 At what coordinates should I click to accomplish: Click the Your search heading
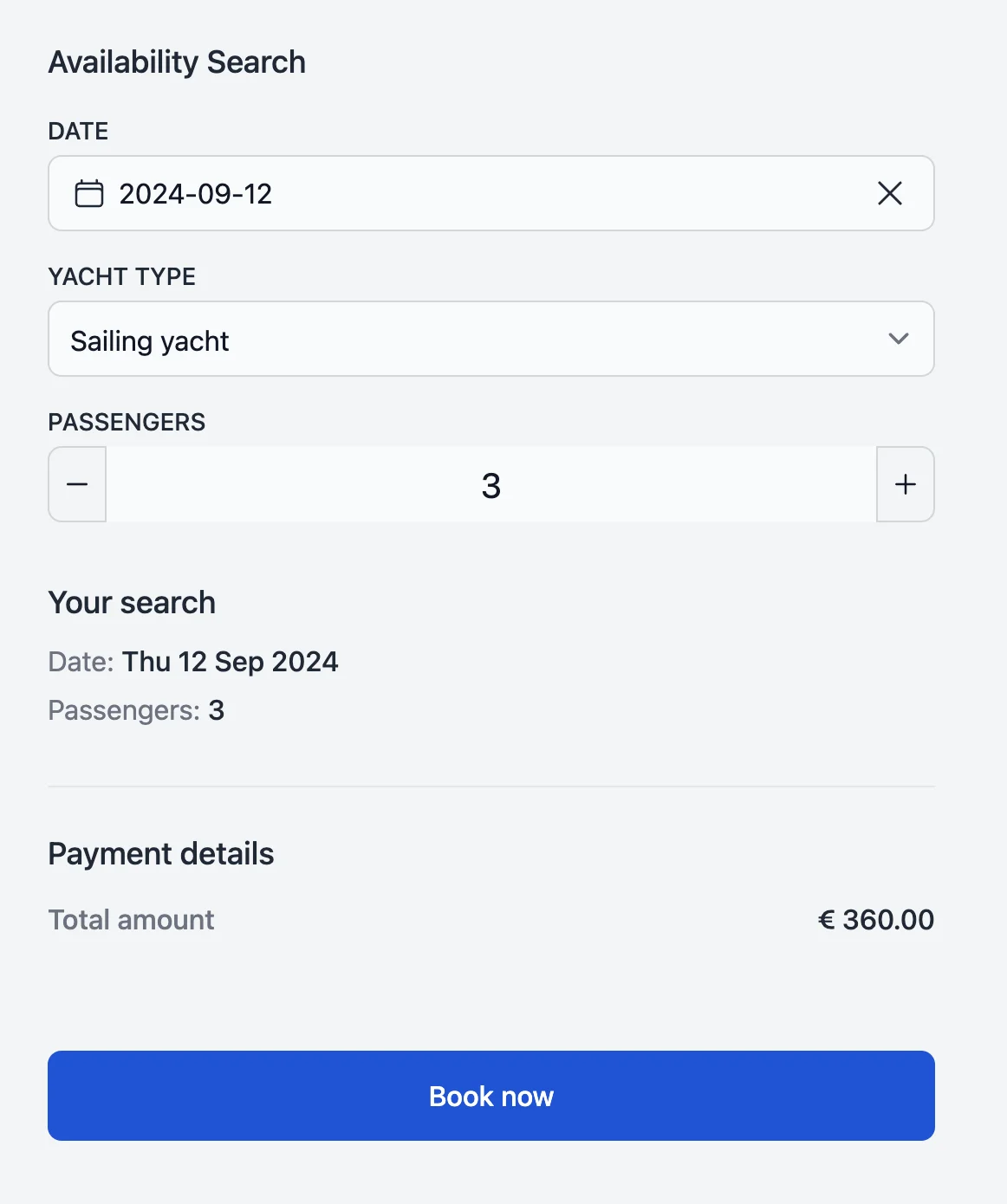tap(132, 603)
